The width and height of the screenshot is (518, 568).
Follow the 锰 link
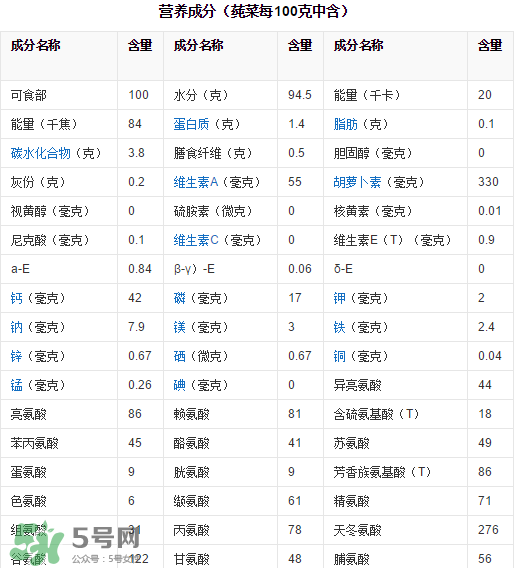point(16,385)
